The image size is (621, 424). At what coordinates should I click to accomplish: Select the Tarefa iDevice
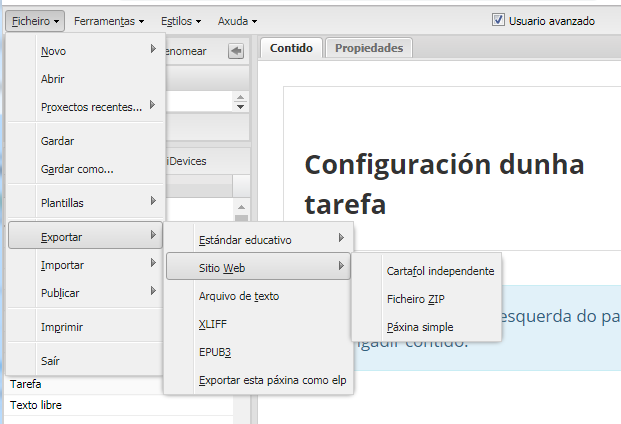(119, 384)
